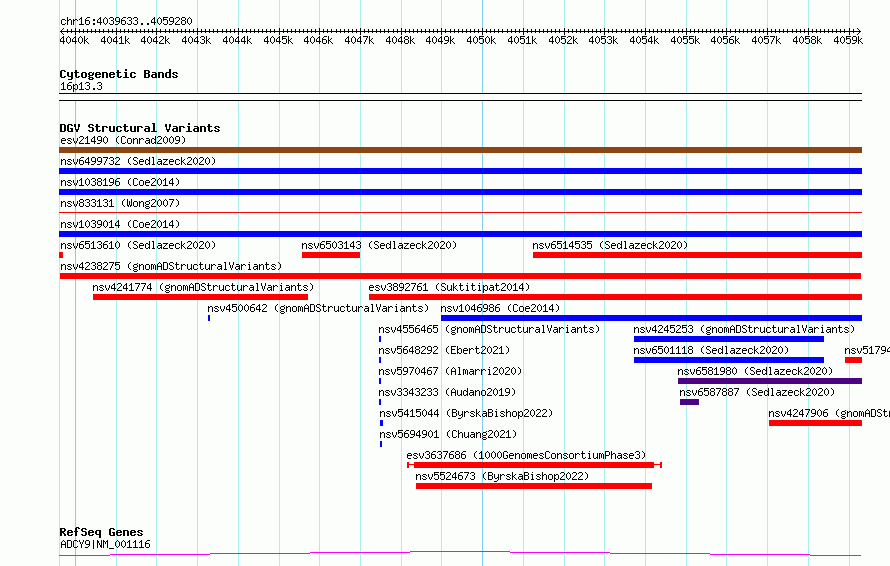Image resolution: width=890 pixels, height=566 pixels.
Task: Click nsv4241774 (gnomADStructuralVariants) label
Action: (x=203, y=287)
